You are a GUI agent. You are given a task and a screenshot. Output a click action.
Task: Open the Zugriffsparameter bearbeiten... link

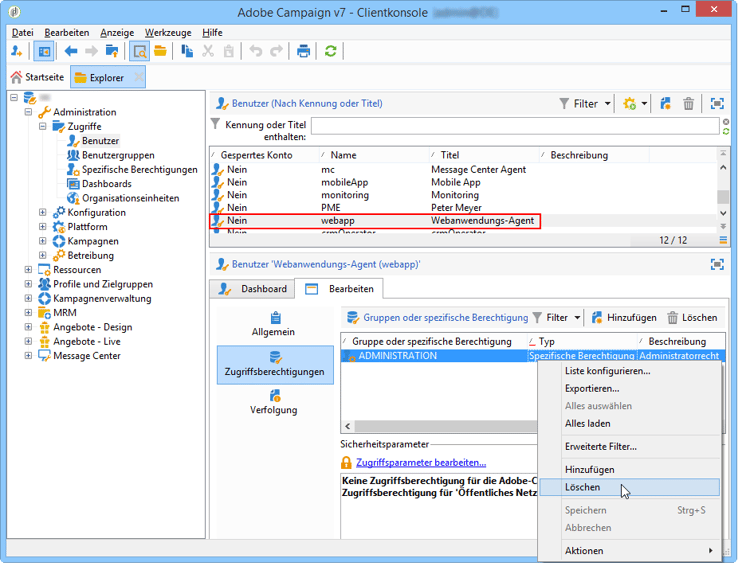pyautogui.click(x=421, y=463)
